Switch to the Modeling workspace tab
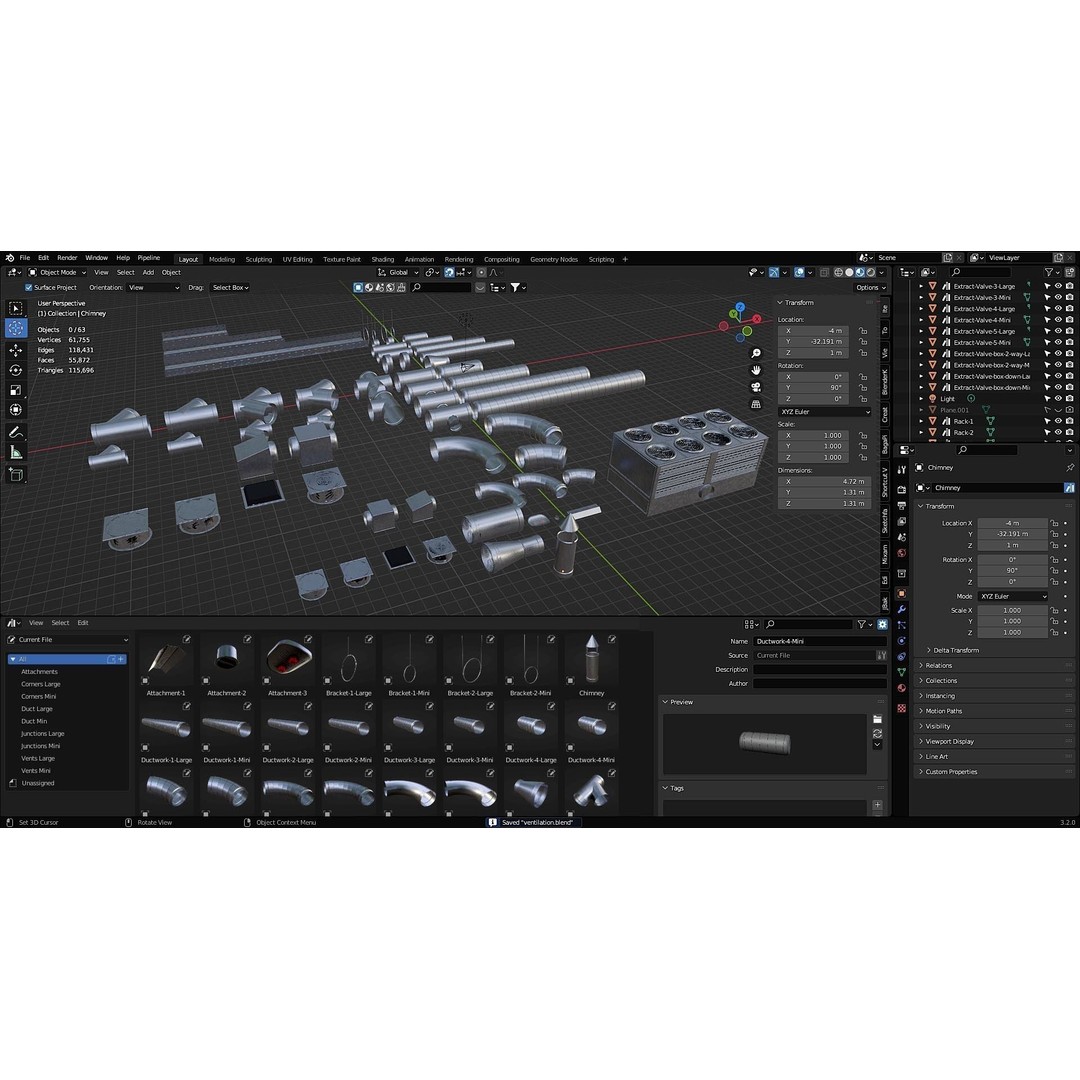Image resolution: width=1080 pixels, height=1080 pixels. [221, 259]
